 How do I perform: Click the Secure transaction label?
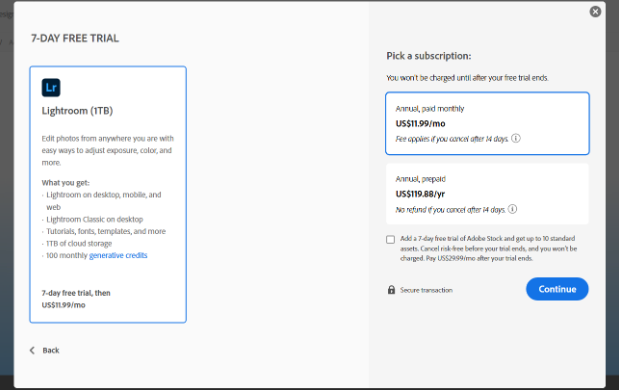pos(426,290)
